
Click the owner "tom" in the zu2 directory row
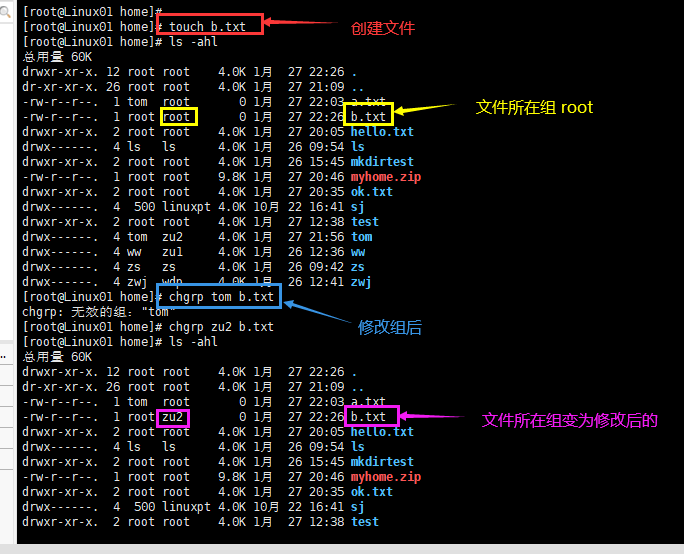coord(137,237)
